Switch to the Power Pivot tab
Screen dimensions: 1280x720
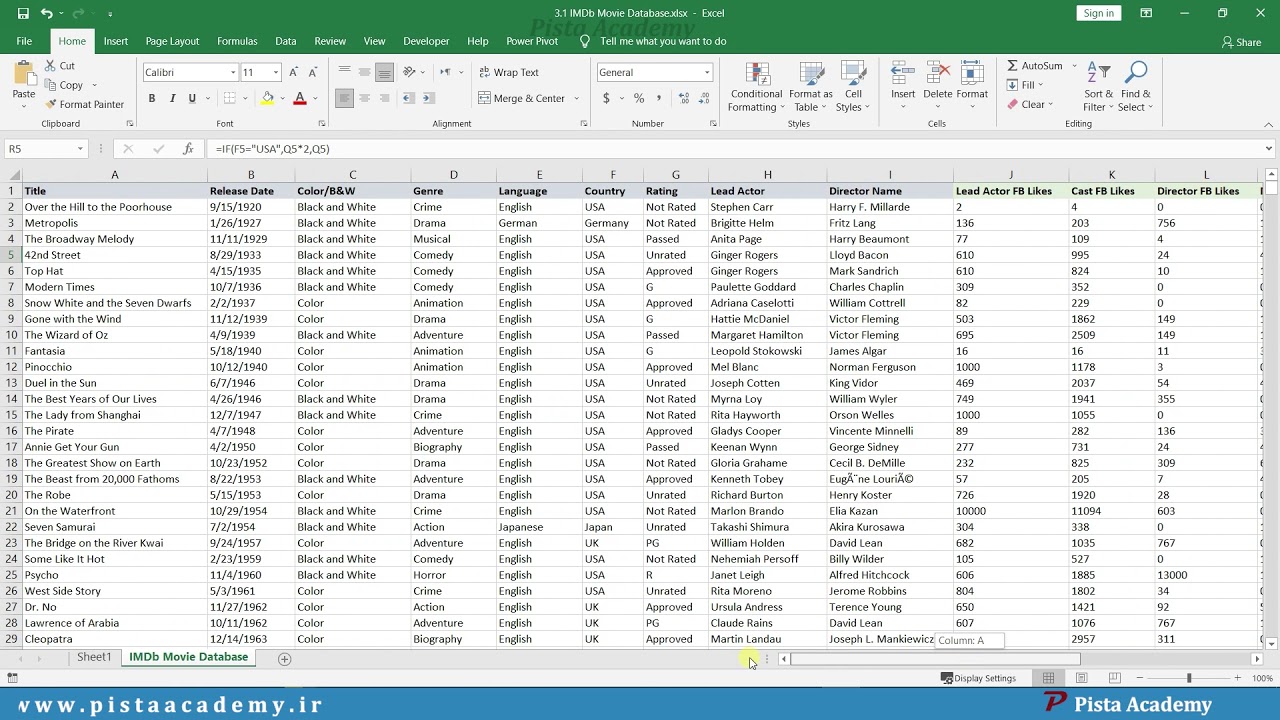[532, 41]
